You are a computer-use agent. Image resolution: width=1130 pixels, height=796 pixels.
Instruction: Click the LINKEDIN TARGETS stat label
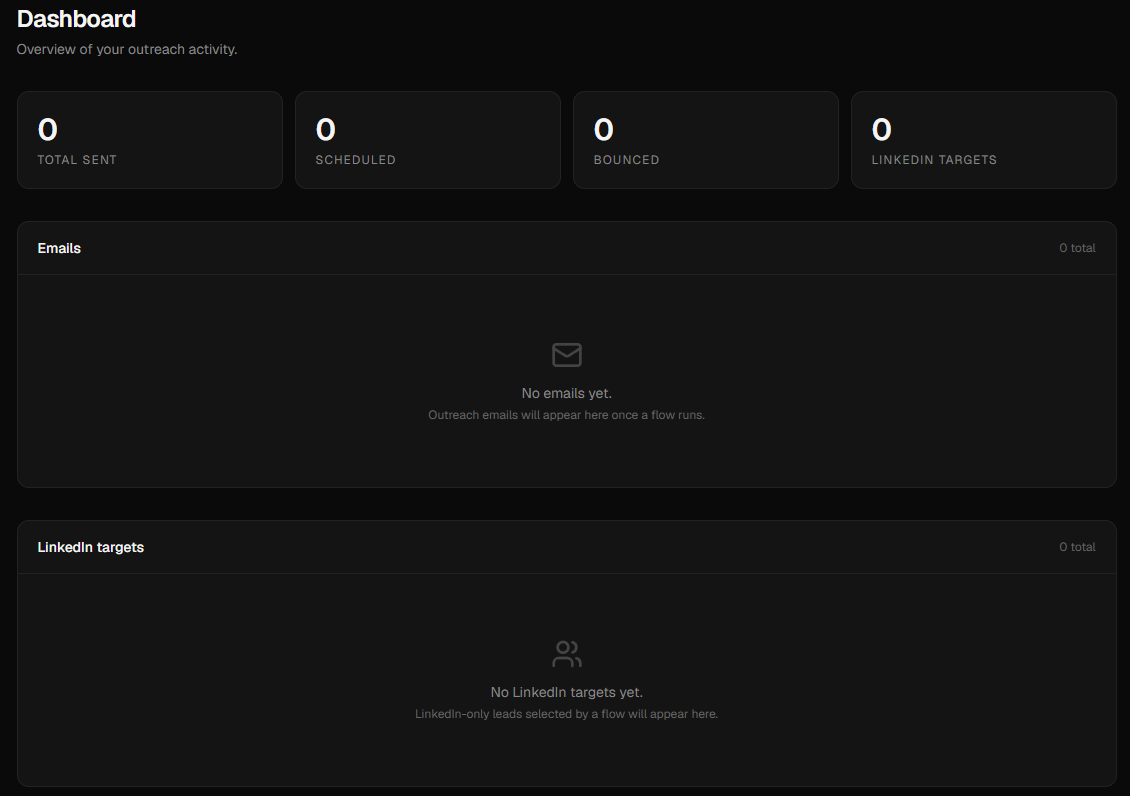click(934, 160)
